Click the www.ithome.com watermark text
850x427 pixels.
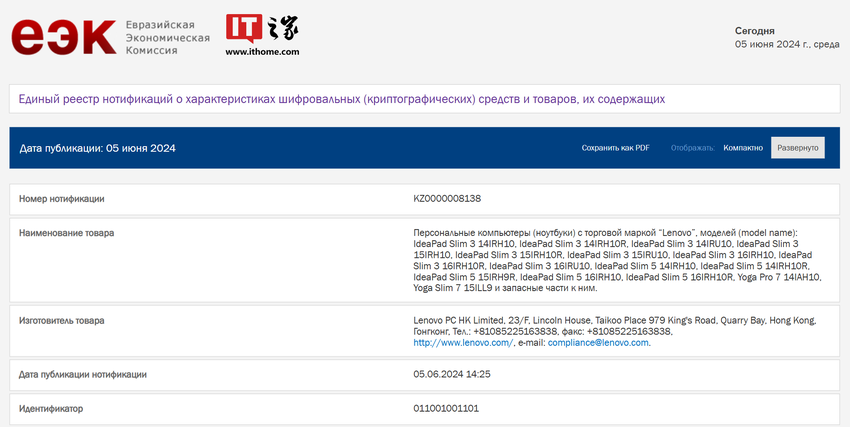coord(262,51)
